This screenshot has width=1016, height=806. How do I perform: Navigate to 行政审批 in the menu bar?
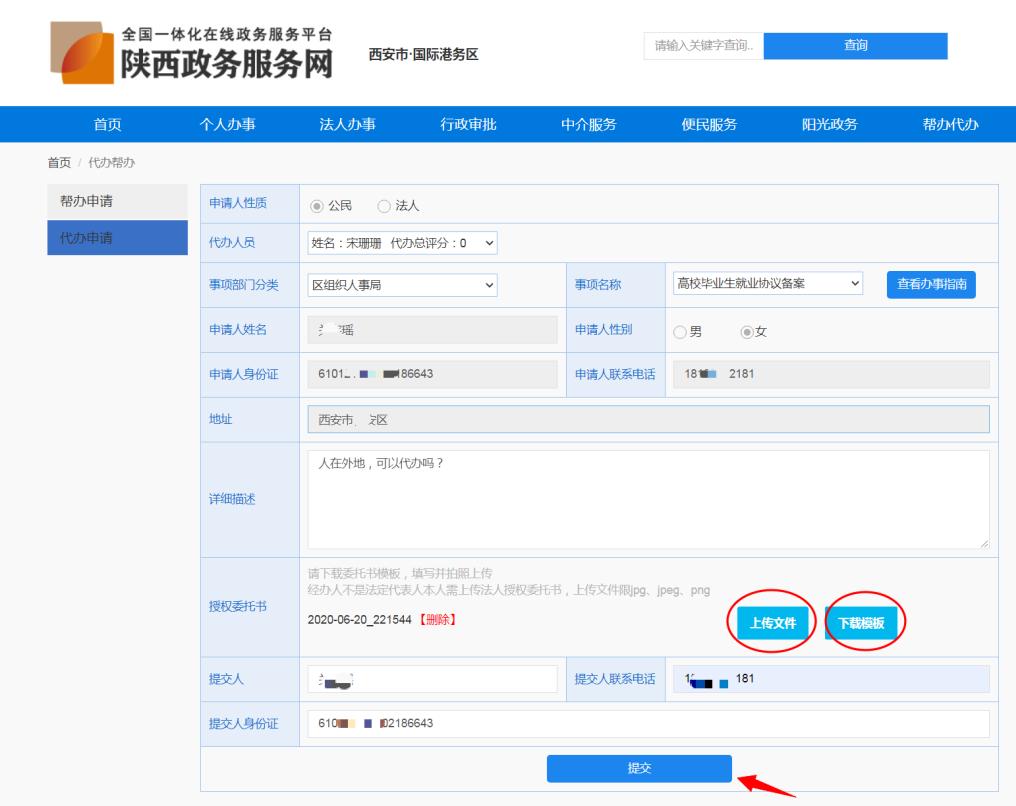click(471, 123)
